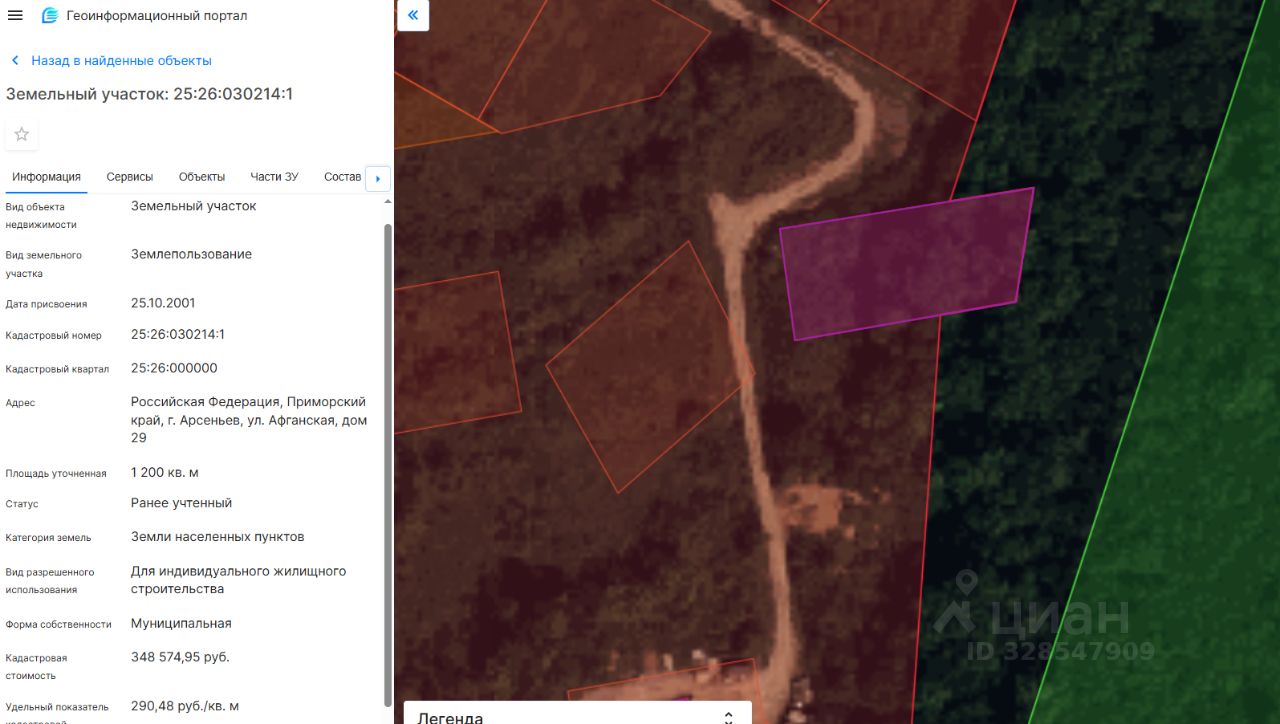Viewport: 1280px width, 724px height.
Task: Click cadastral quarter value 25:26:000000
Action: click(174, 368)
